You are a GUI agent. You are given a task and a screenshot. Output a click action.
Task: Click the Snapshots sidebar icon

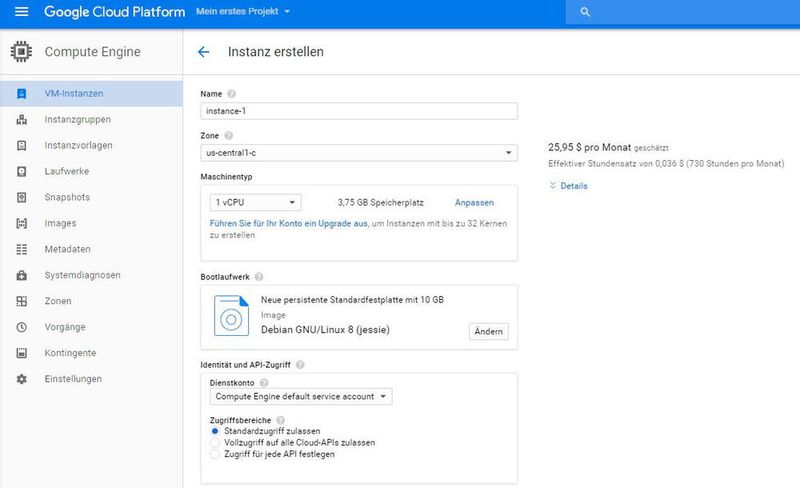pos(21,197)
